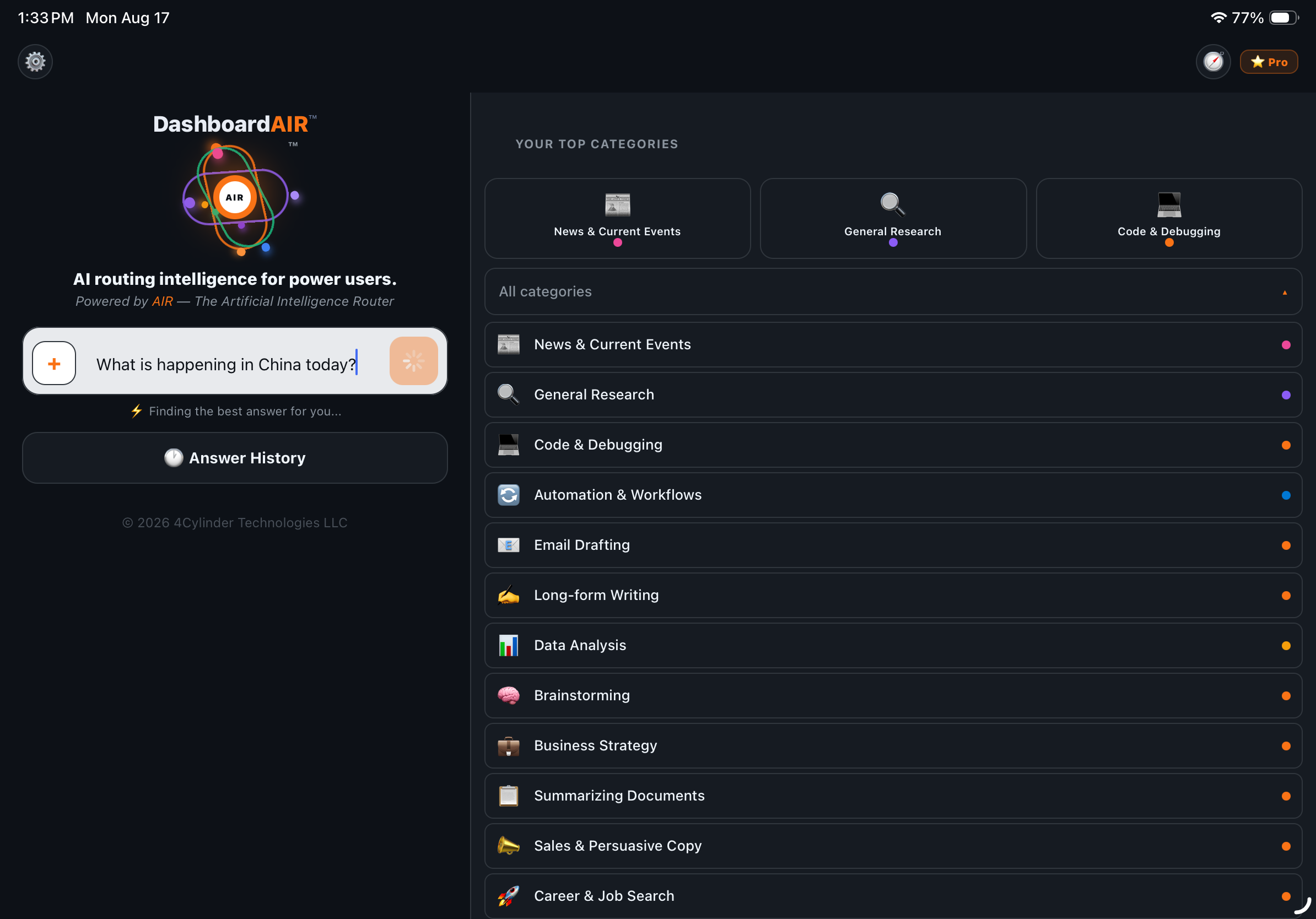Click the loading submit button in query box

pyautogui.click(x=413, y=361)
